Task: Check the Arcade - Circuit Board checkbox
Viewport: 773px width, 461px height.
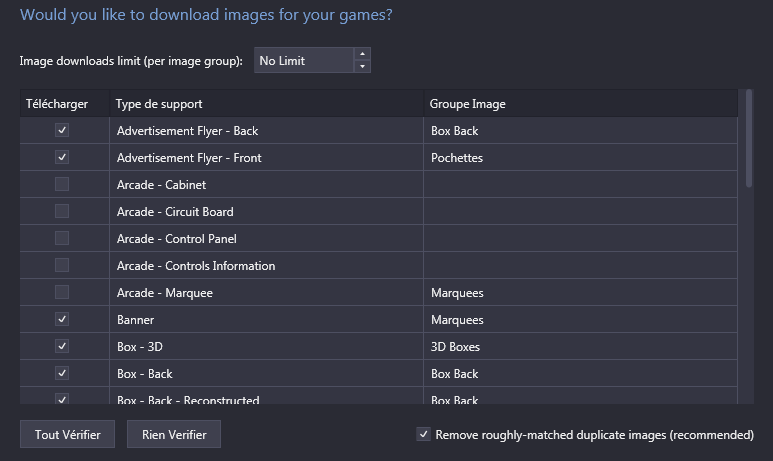Action: [62, 212]
